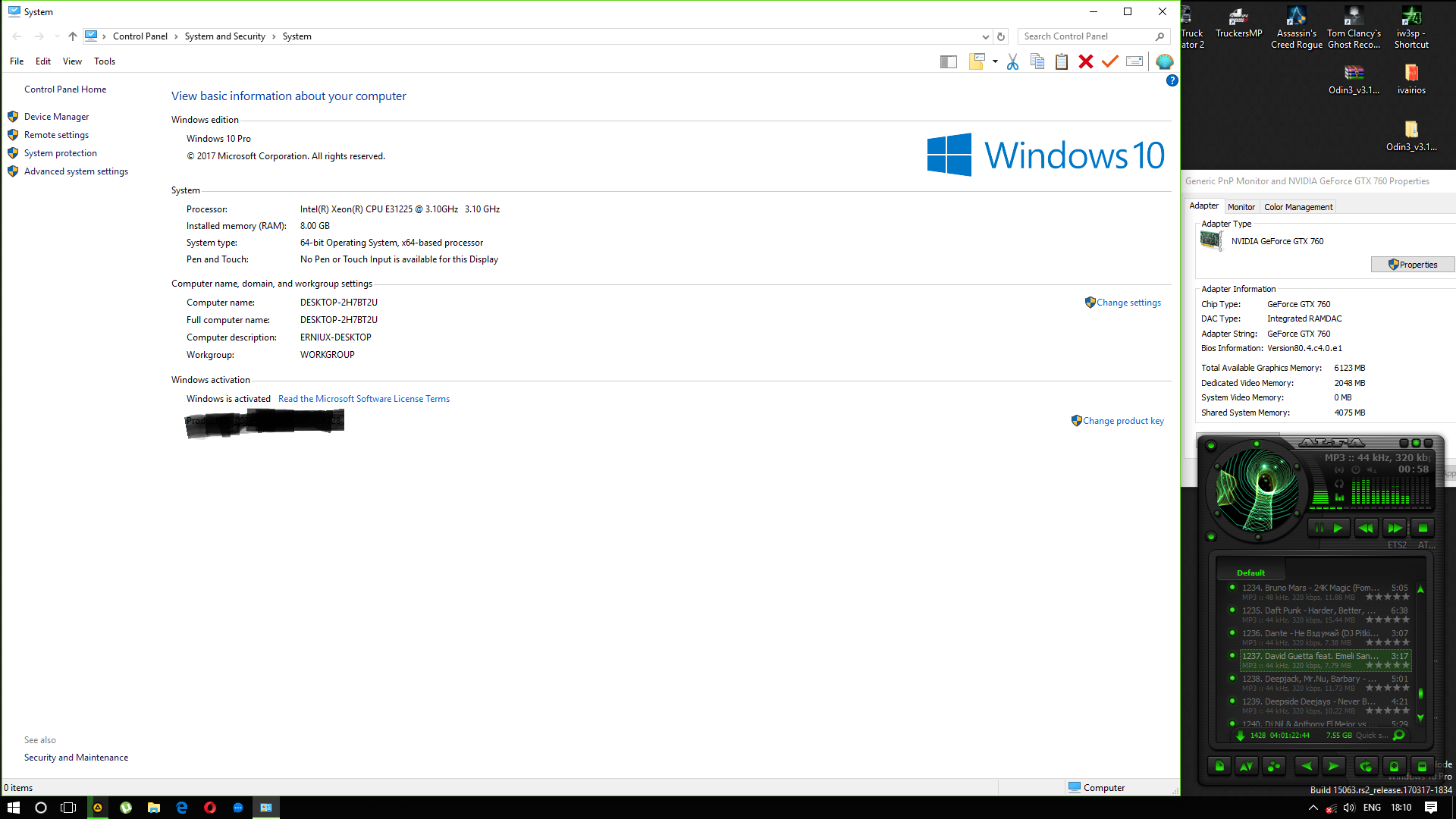Expand breadcrumb chevron after System and Security
Screen dimensions: 1456x819
coord(274,36)
